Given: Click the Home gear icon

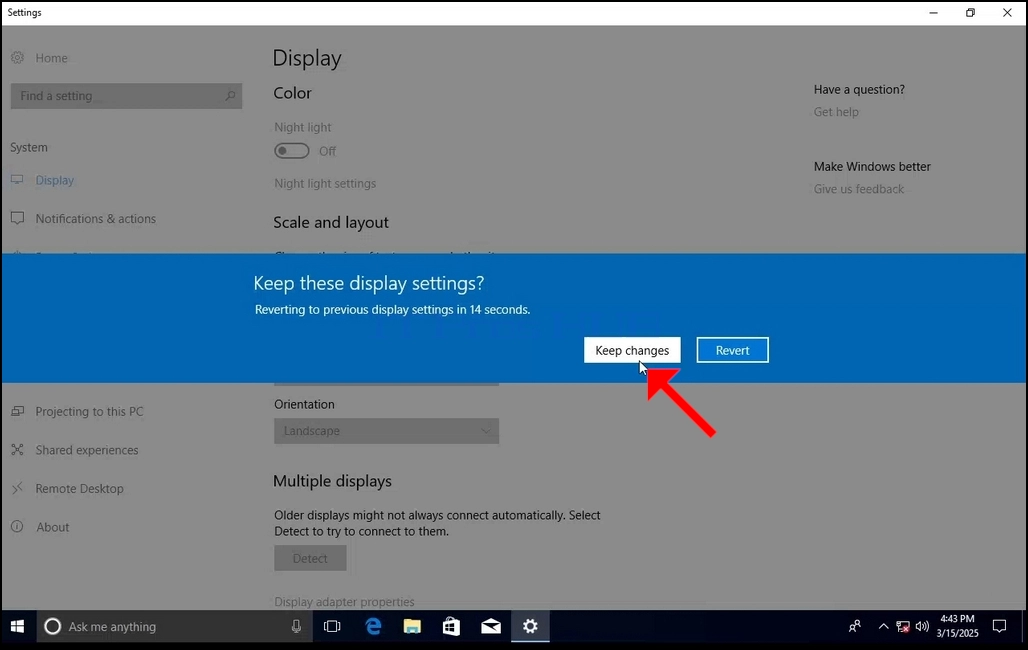Looking at the screenshot, I should 18,58.
